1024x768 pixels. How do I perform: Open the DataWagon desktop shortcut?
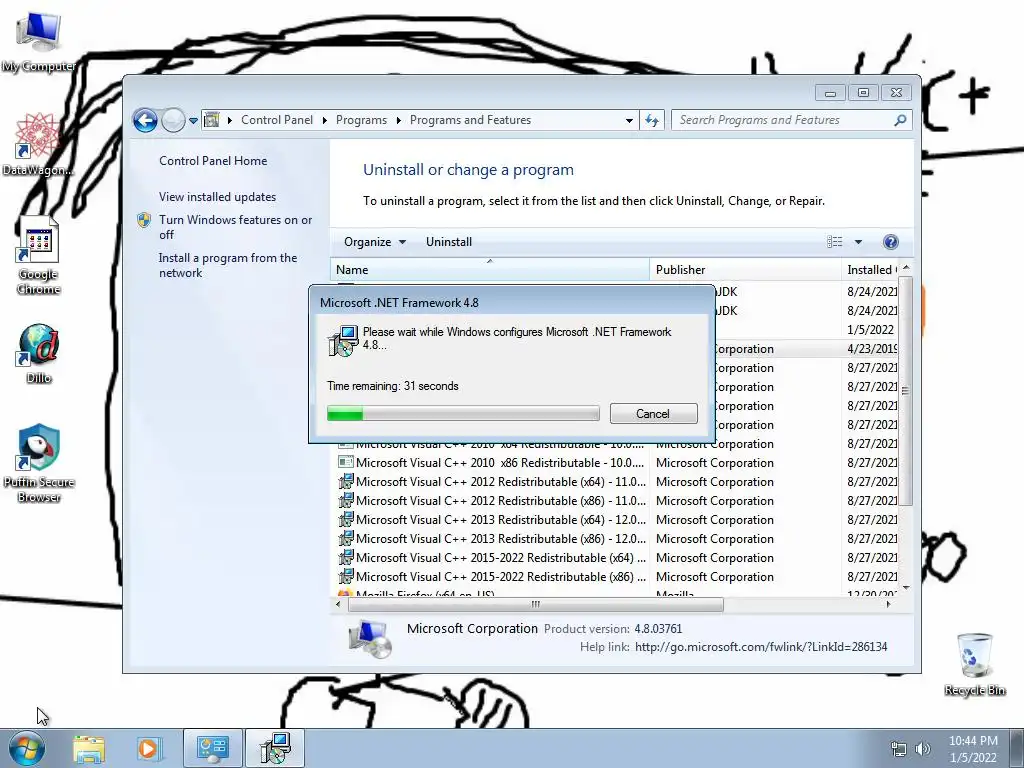pyautogui.click(x=38, y=144)
